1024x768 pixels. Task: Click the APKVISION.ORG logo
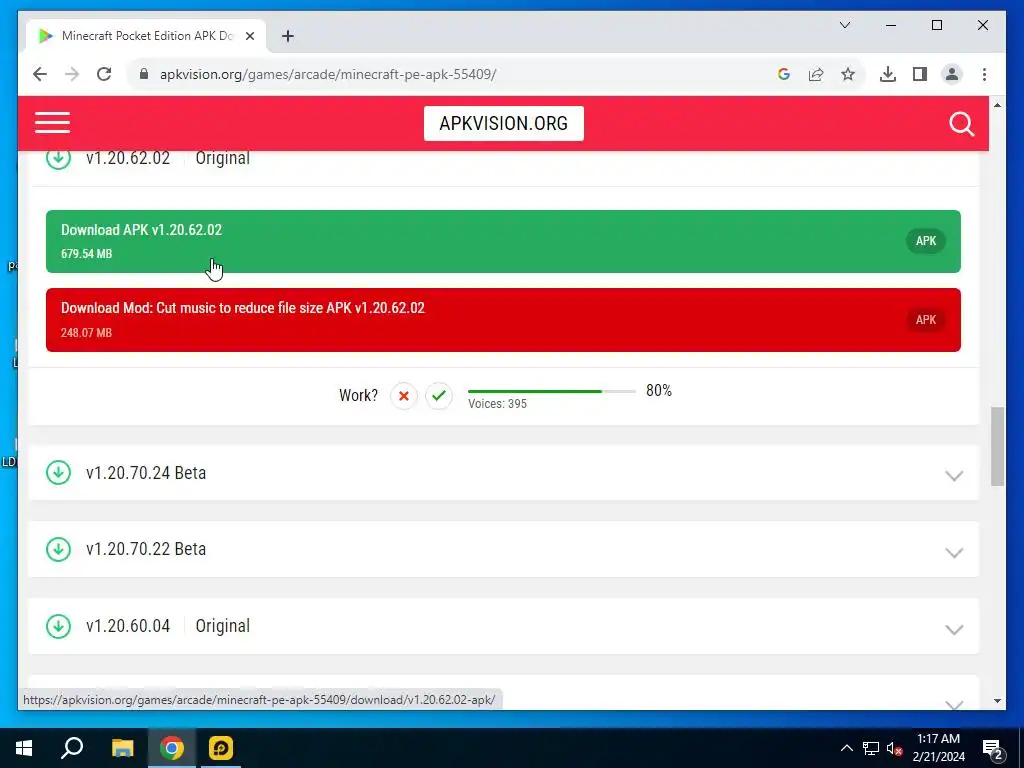[x=504, y=123]
